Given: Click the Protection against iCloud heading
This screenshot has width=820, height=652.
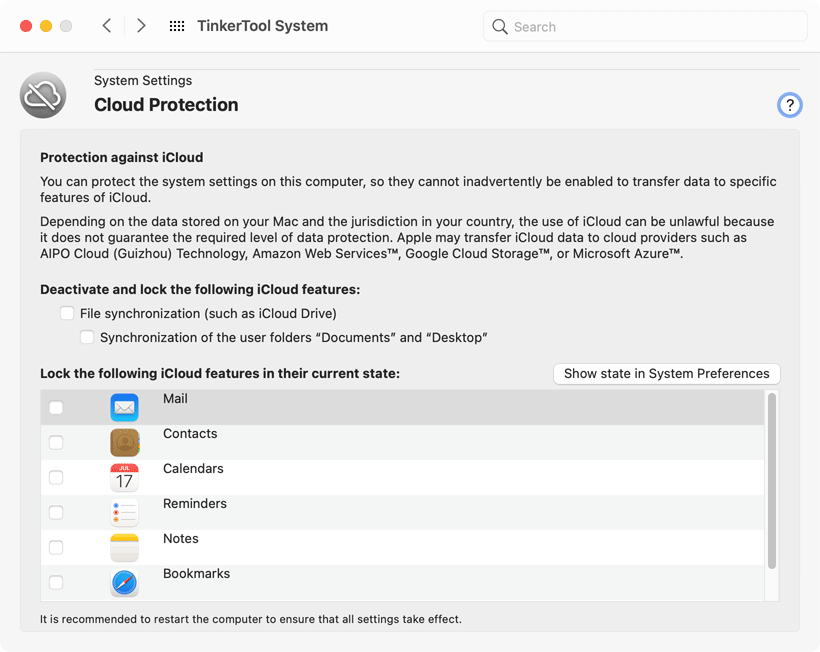Looking at the screenshot, I should [121, 157].
